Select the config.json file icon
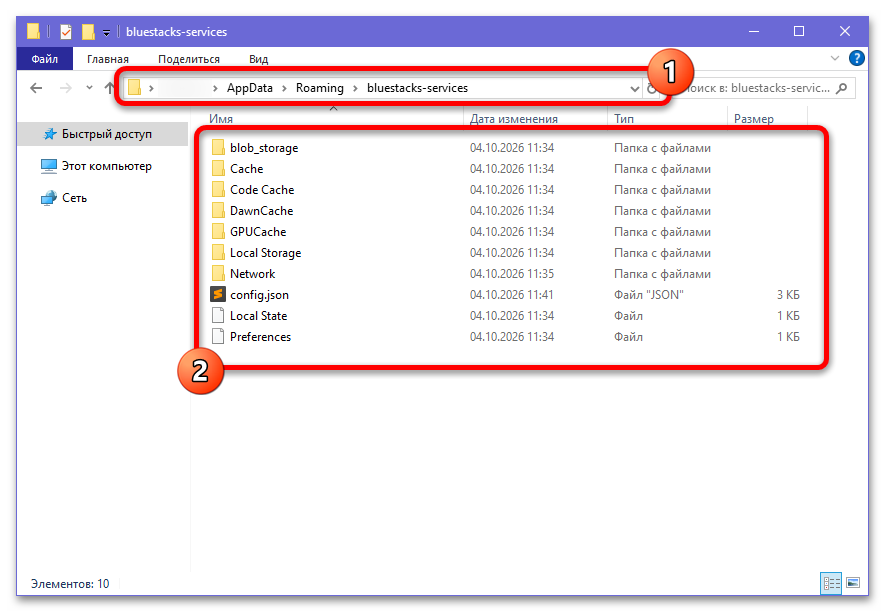Viewport: 885px width, 612px height. point(218,295)
